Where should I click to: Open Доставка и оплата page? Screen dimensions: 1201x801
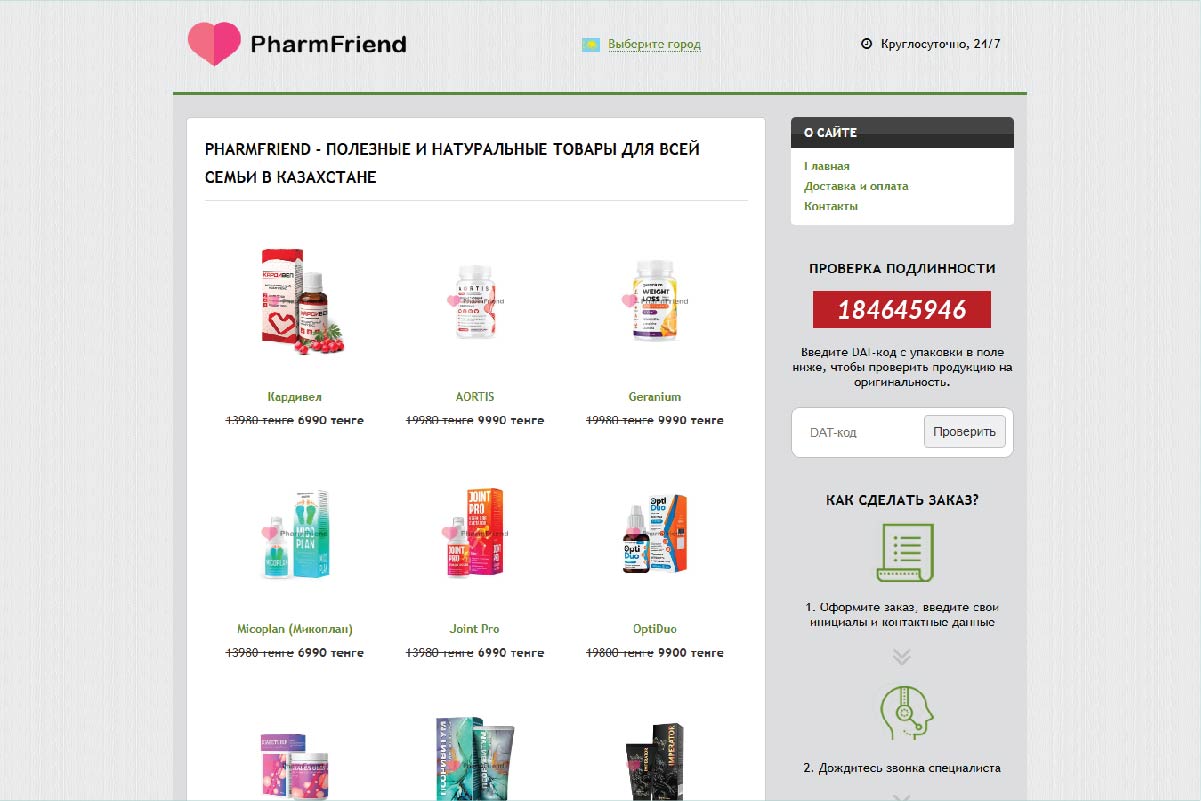point(856,187)
